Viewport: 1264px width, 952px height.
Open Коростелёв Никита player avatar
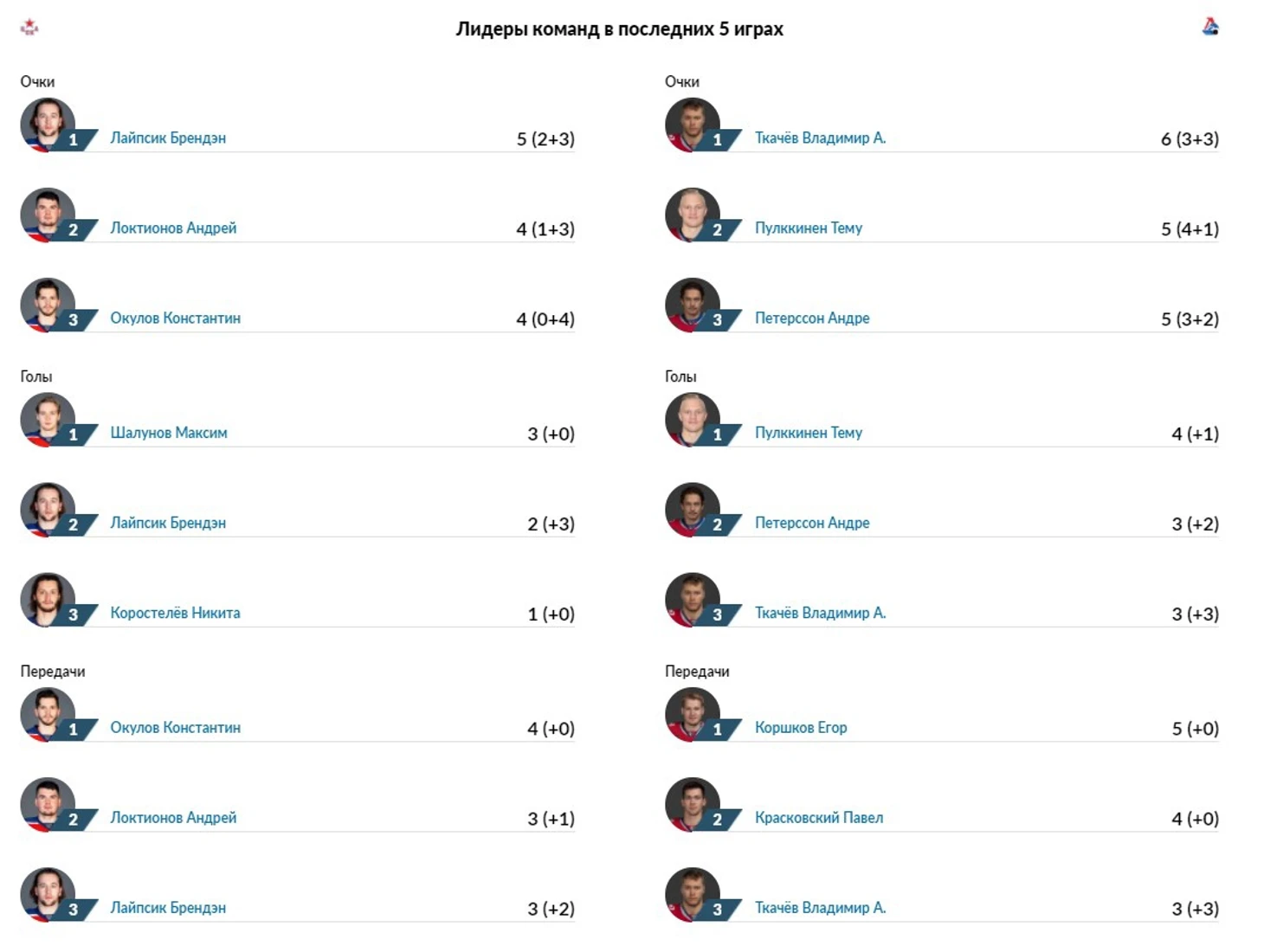[x=48, y=600]
